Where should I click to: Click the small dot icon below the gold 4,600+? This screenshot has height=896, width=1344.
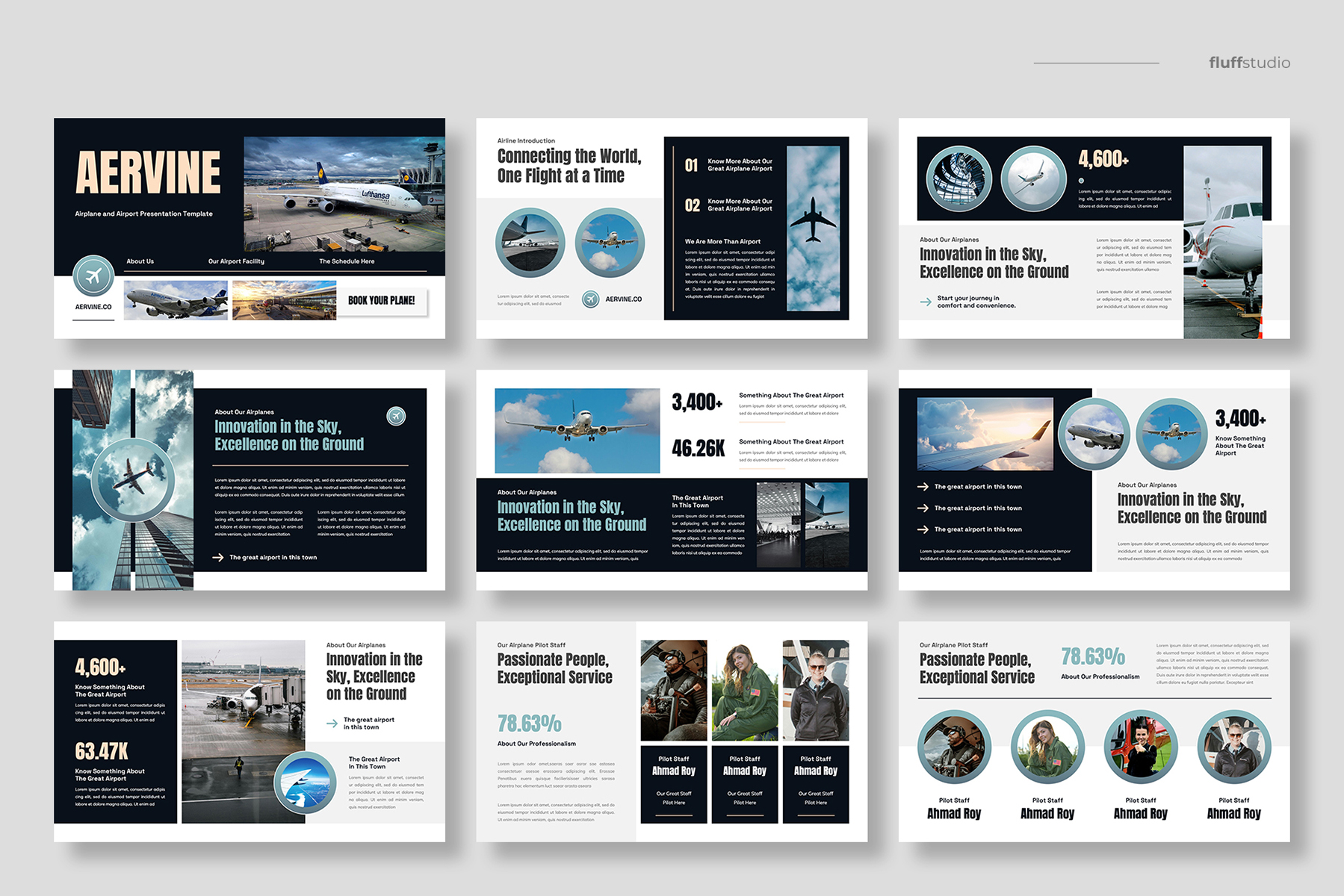coord(1081,181)
